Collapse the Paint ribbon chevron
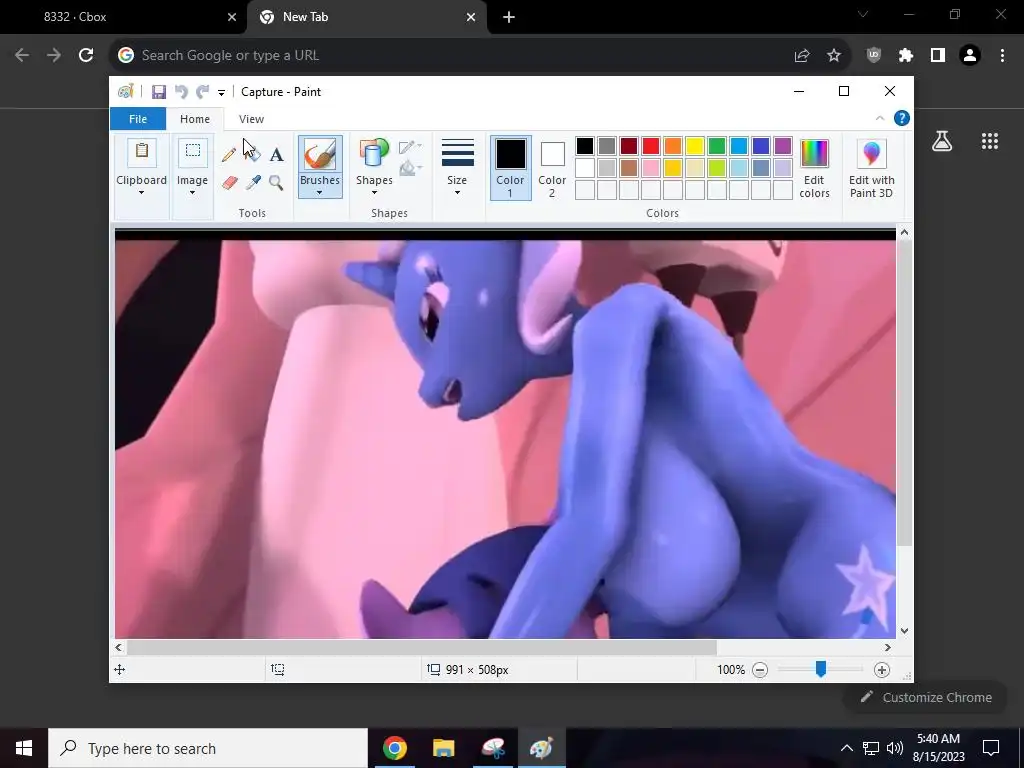Viewport: 1024px width, 768px height. click(x=880, y=118)
